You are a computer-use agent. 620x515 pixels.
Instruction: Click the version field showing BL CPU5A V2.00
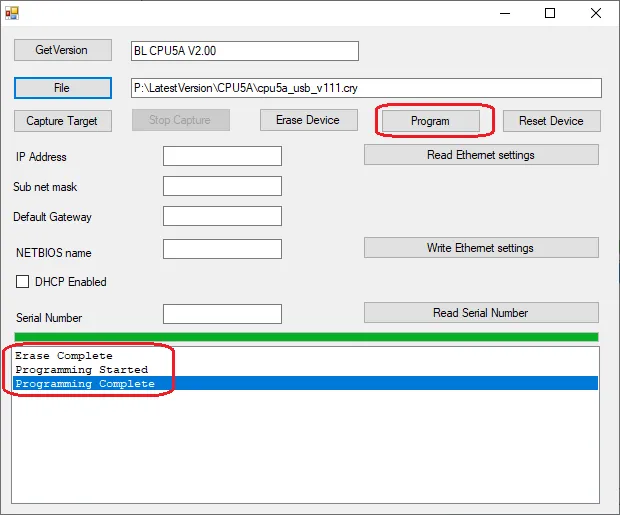coord(245,51)
